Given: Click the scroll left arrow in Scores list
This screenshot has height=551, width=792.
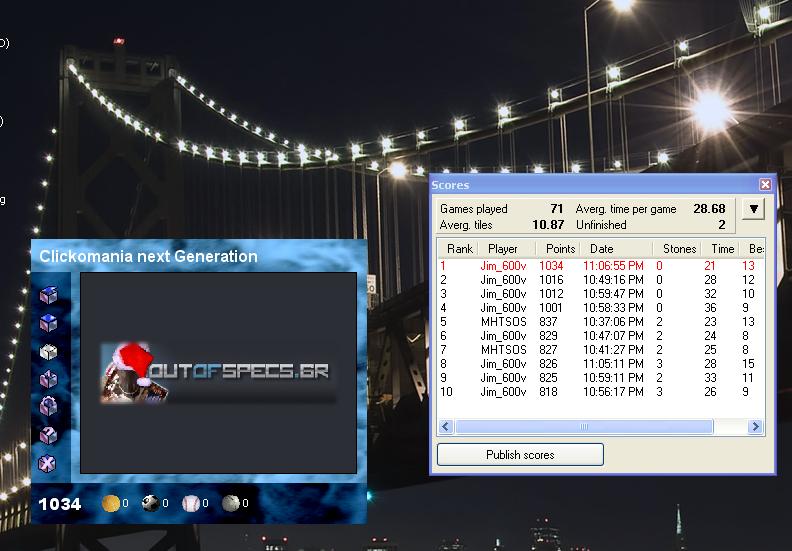Looking at the screenshot, I should pyautogui.click(x=445, y=427).
